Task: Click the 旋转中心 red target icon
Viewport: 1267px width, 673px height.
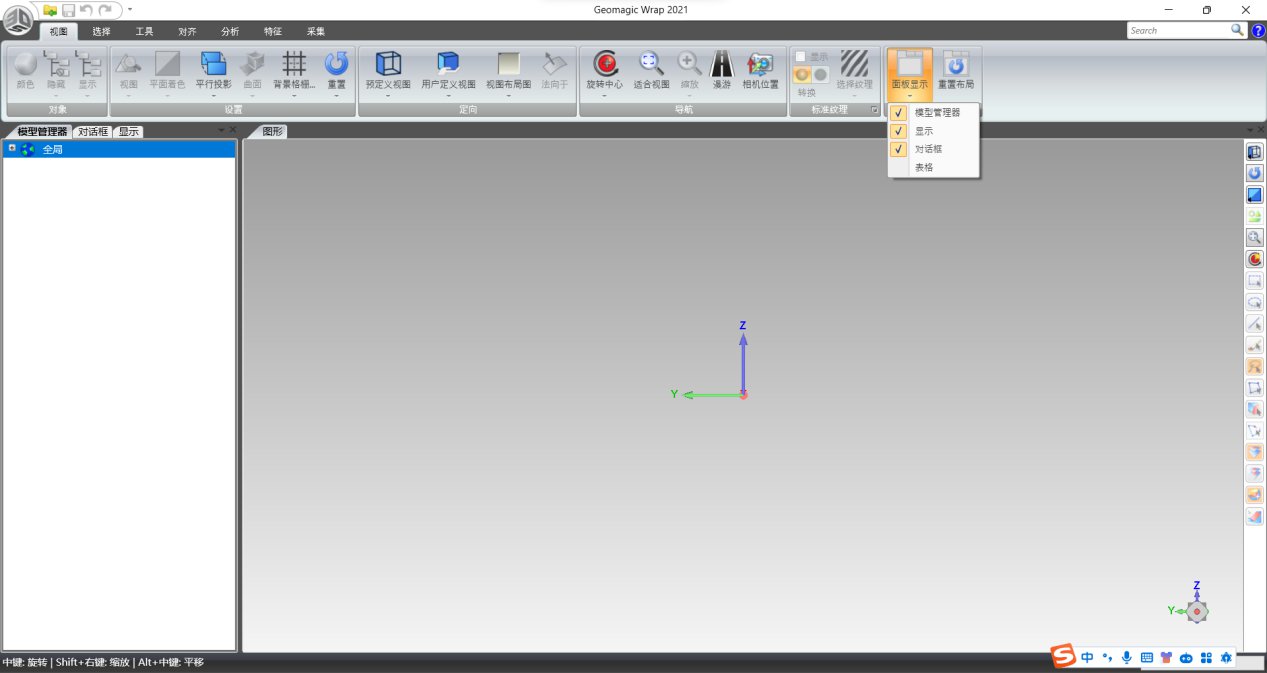Action: pyautogui.click(x=605, y=65)
